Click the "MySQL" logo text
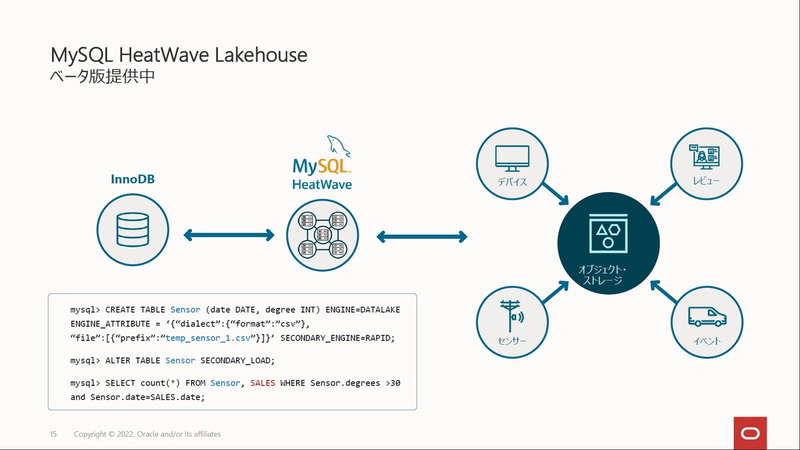 321,166
